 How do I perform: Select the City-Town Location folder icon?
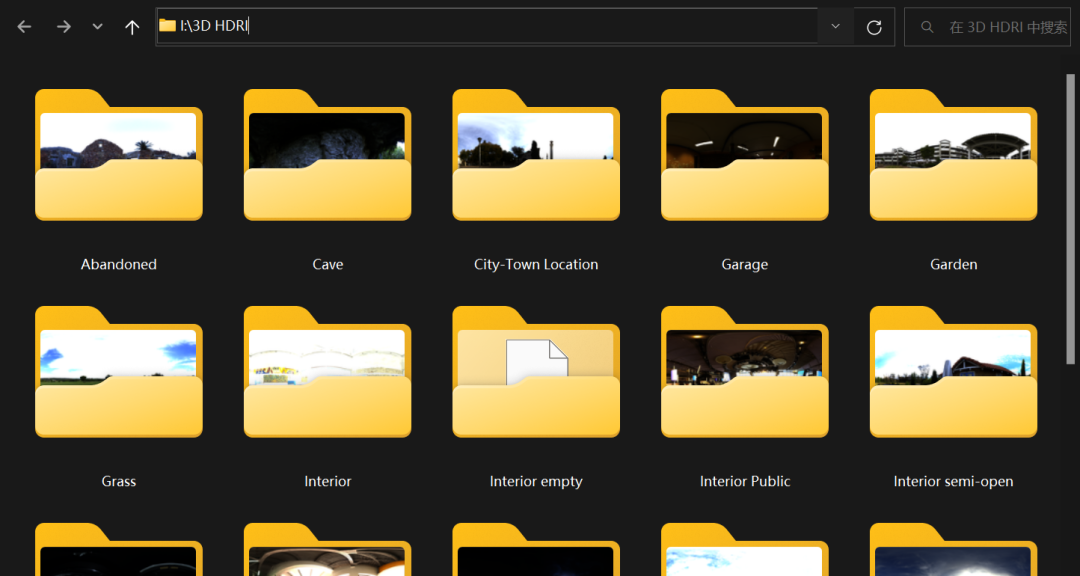pyautogui.click(x=536, y=155)
